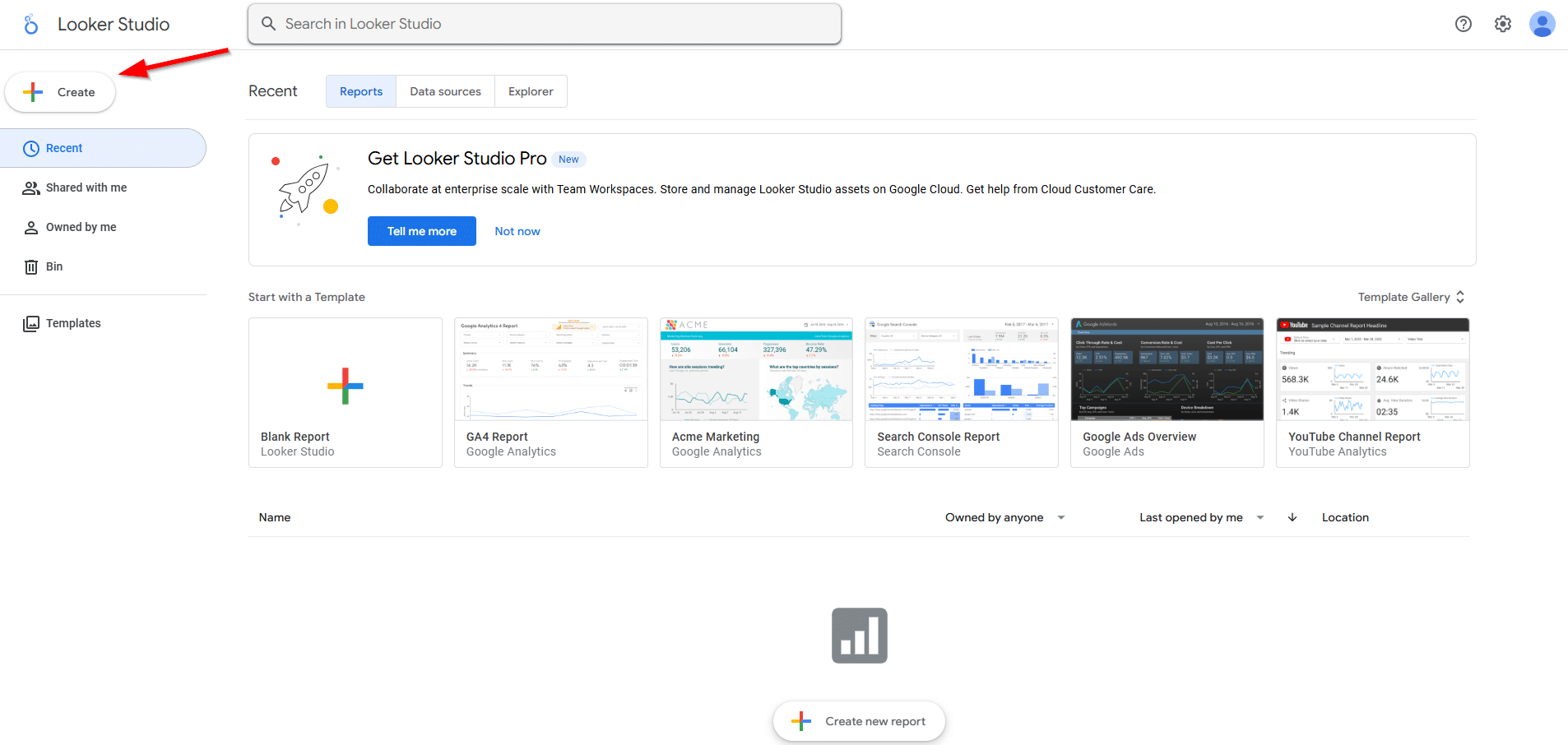The width and height of the screenshot is (1568, 745).
Task: Open Shared with me in the sidebar
Action: [x=103, y=187]
